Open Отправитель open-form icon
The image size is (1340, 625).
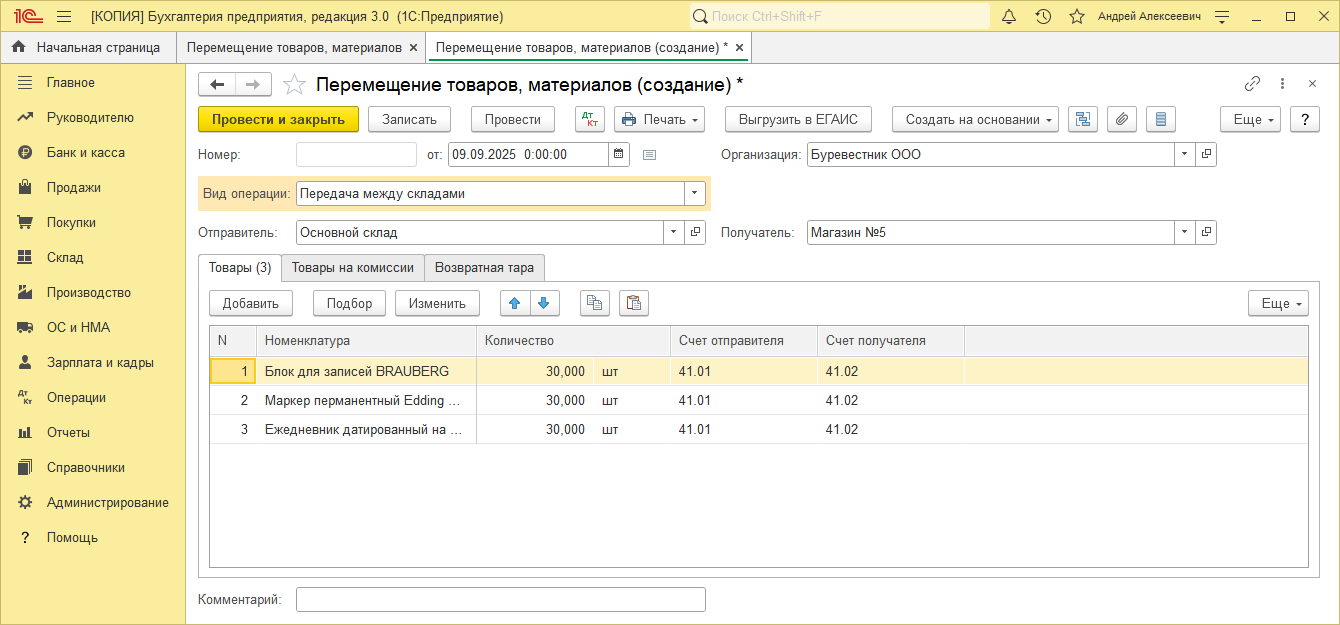tap(695, 232)
